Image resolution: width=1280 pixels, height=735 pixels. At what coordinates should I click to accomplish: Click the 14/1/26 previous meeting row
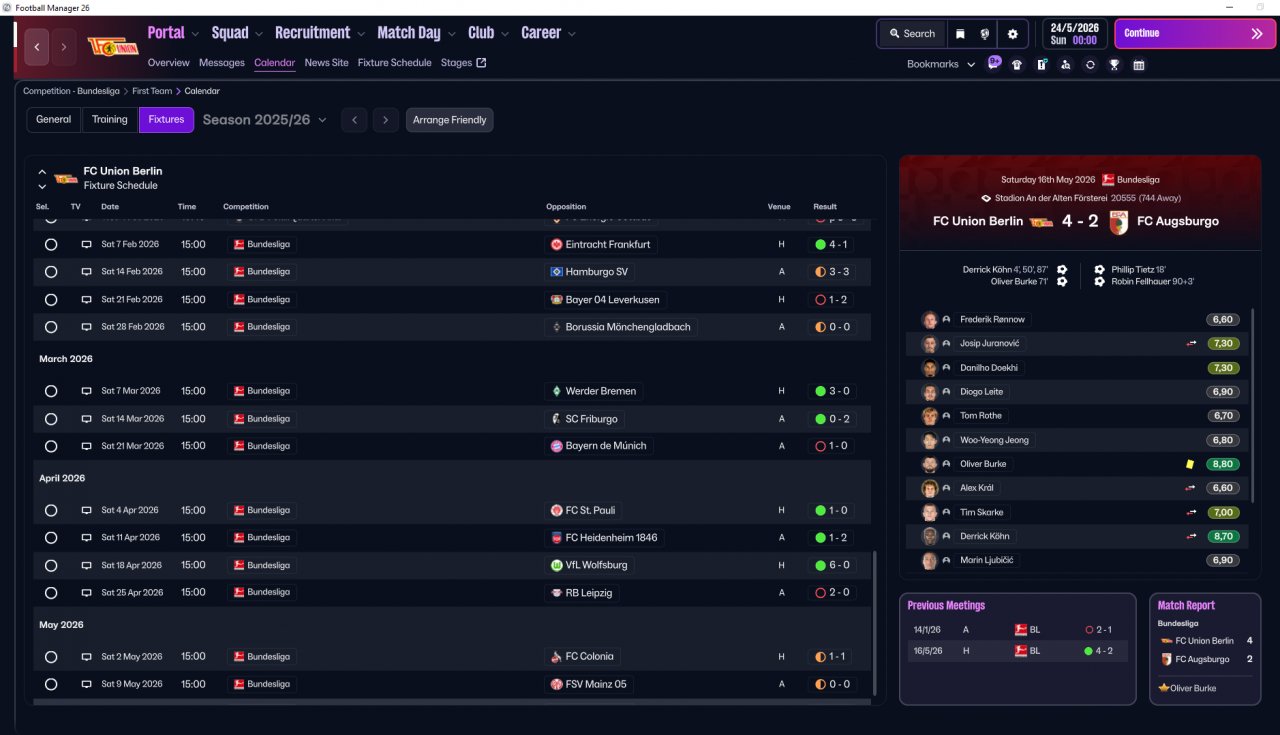1017,630
